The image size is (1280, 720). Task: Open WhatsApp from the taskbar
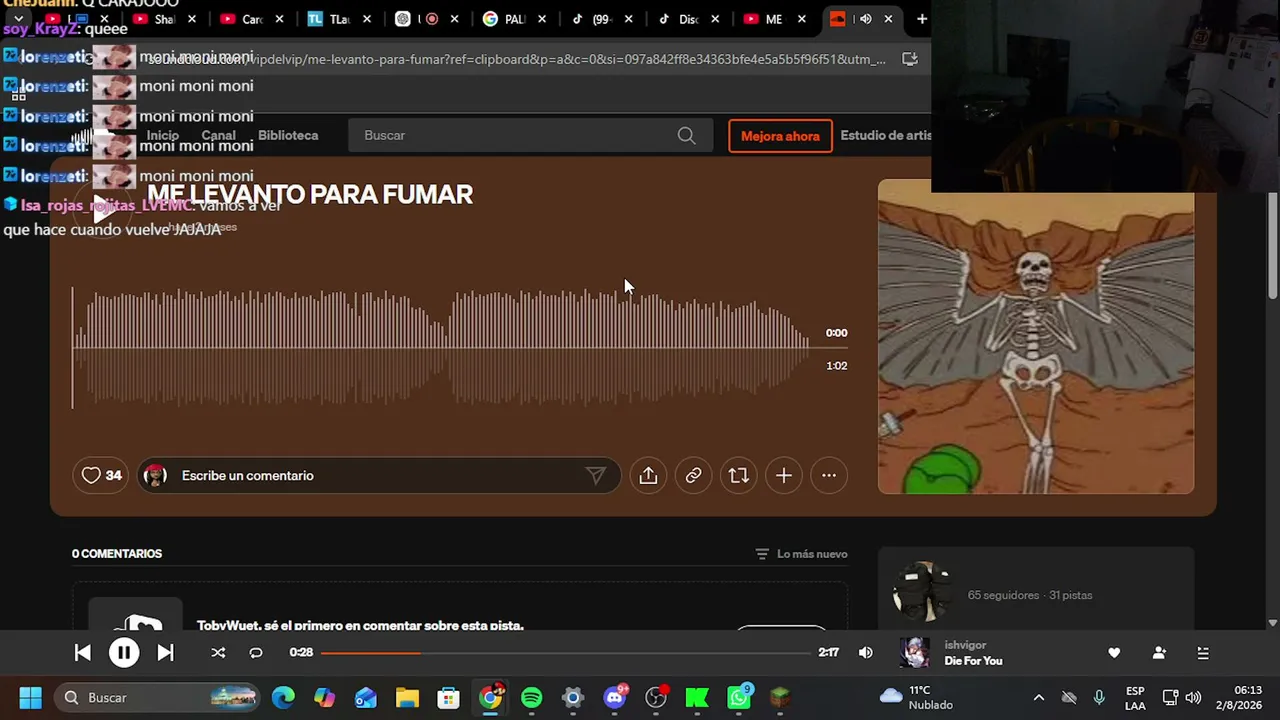click(x=739, y=698)
